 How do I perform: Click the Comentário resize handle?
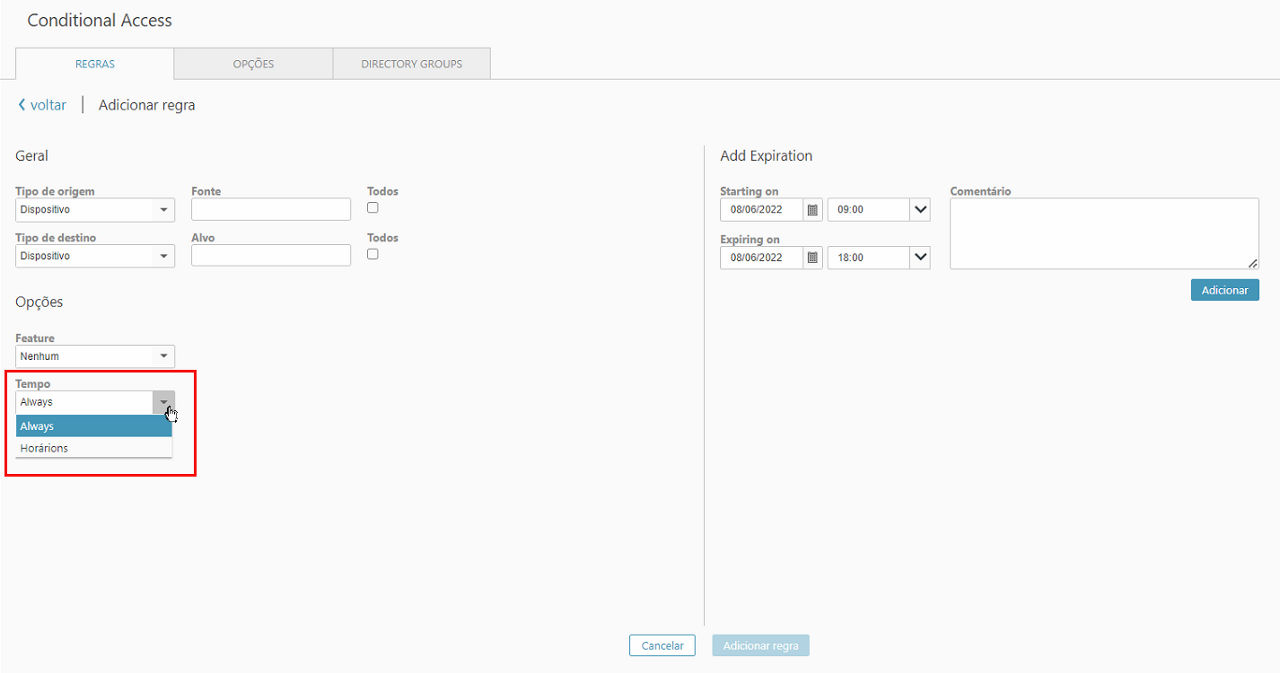click(x=1253, y=263)
